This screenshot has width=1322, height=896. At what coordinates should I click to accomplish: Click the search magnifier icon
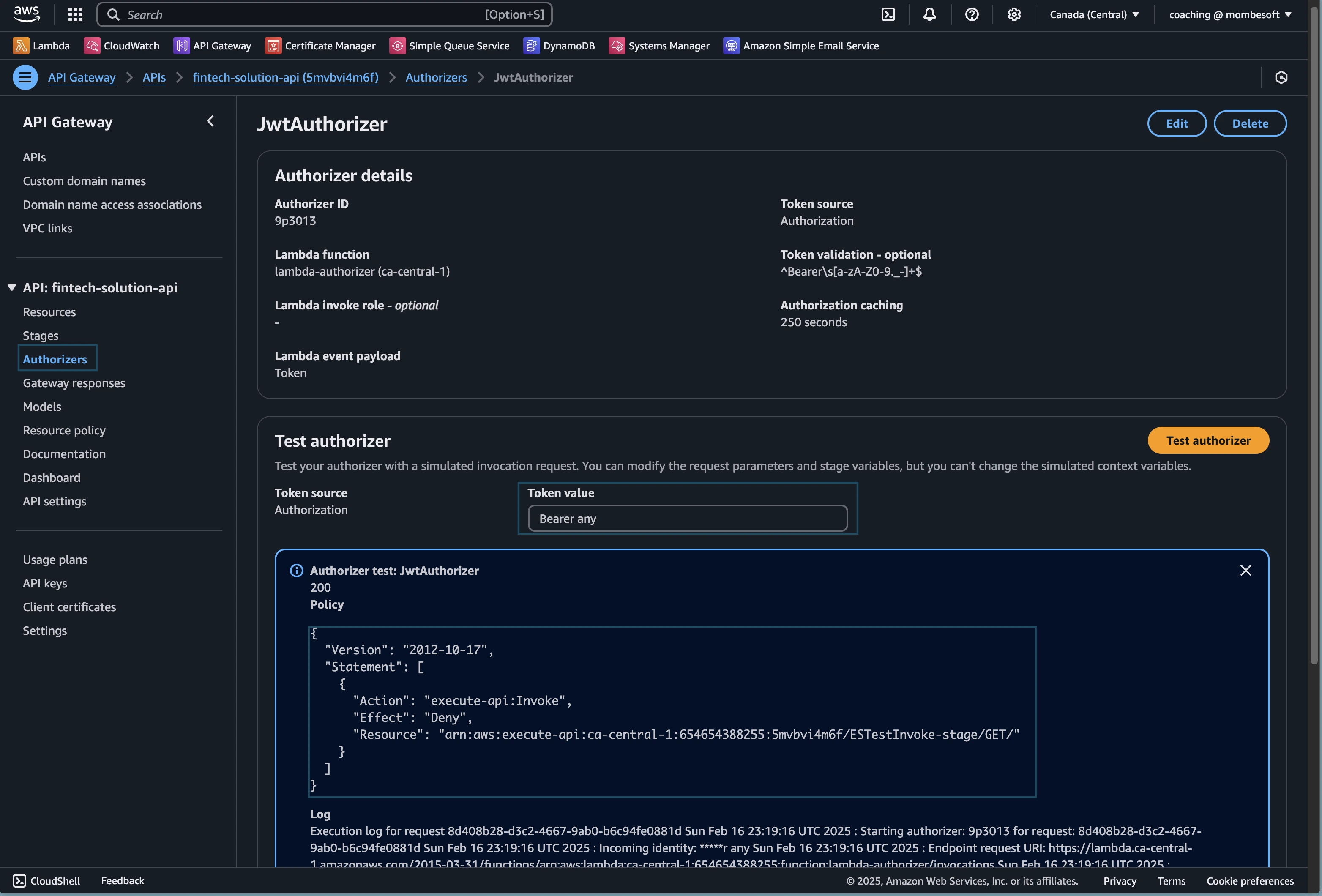coord(113,14)
